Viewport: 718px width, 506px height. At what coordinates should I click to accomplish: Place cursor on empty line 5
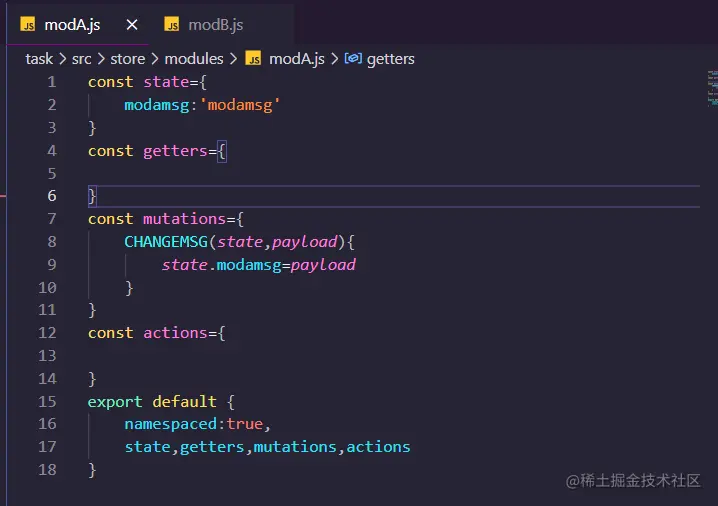pyautogui.click(x=394, y=174)
